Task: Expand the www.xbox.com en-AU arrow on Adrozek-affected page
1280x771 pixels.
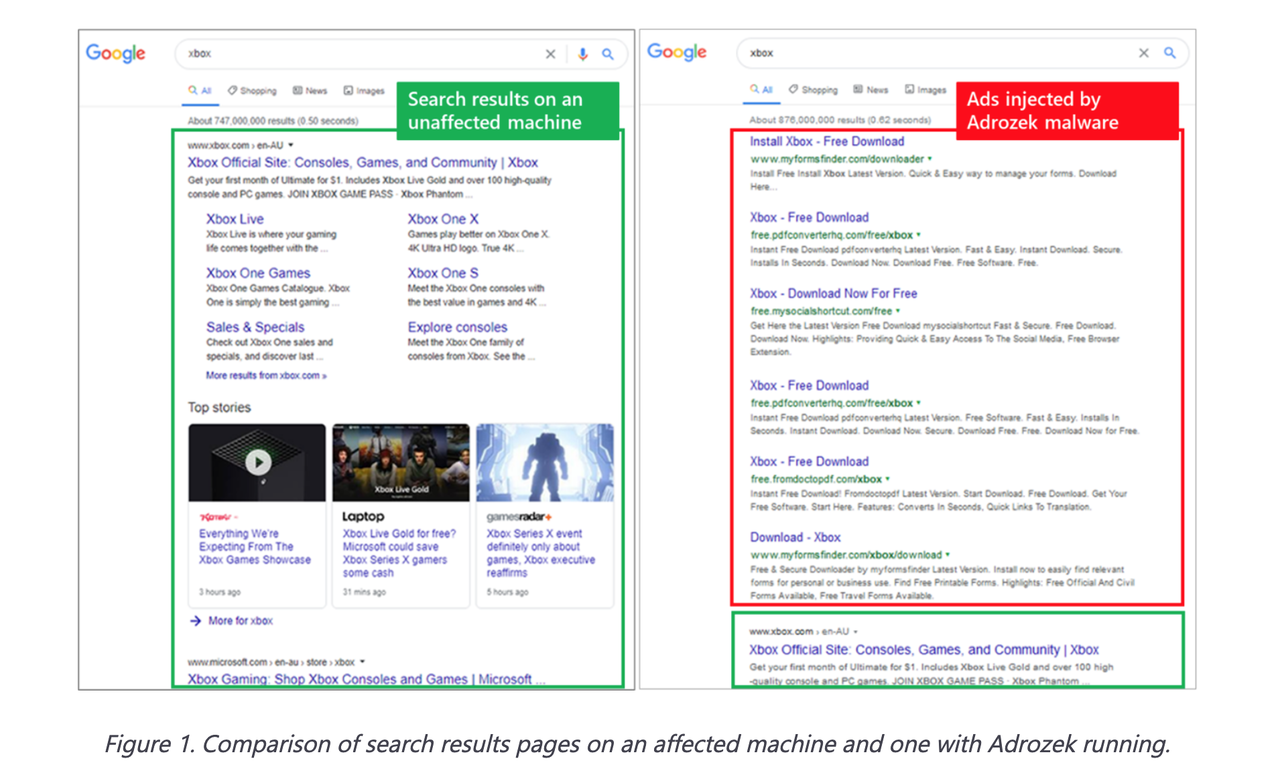Action: click(x=855, y=632)
